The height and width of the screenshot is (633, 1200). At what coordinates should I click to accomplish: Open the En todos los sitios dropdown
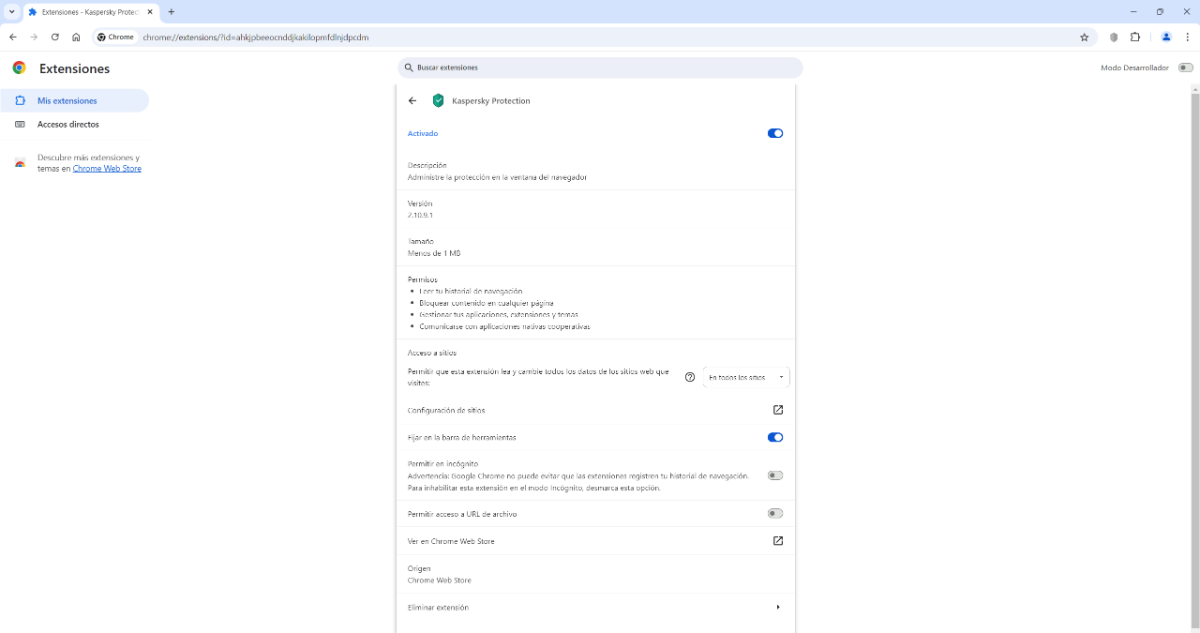click(746, 377)
